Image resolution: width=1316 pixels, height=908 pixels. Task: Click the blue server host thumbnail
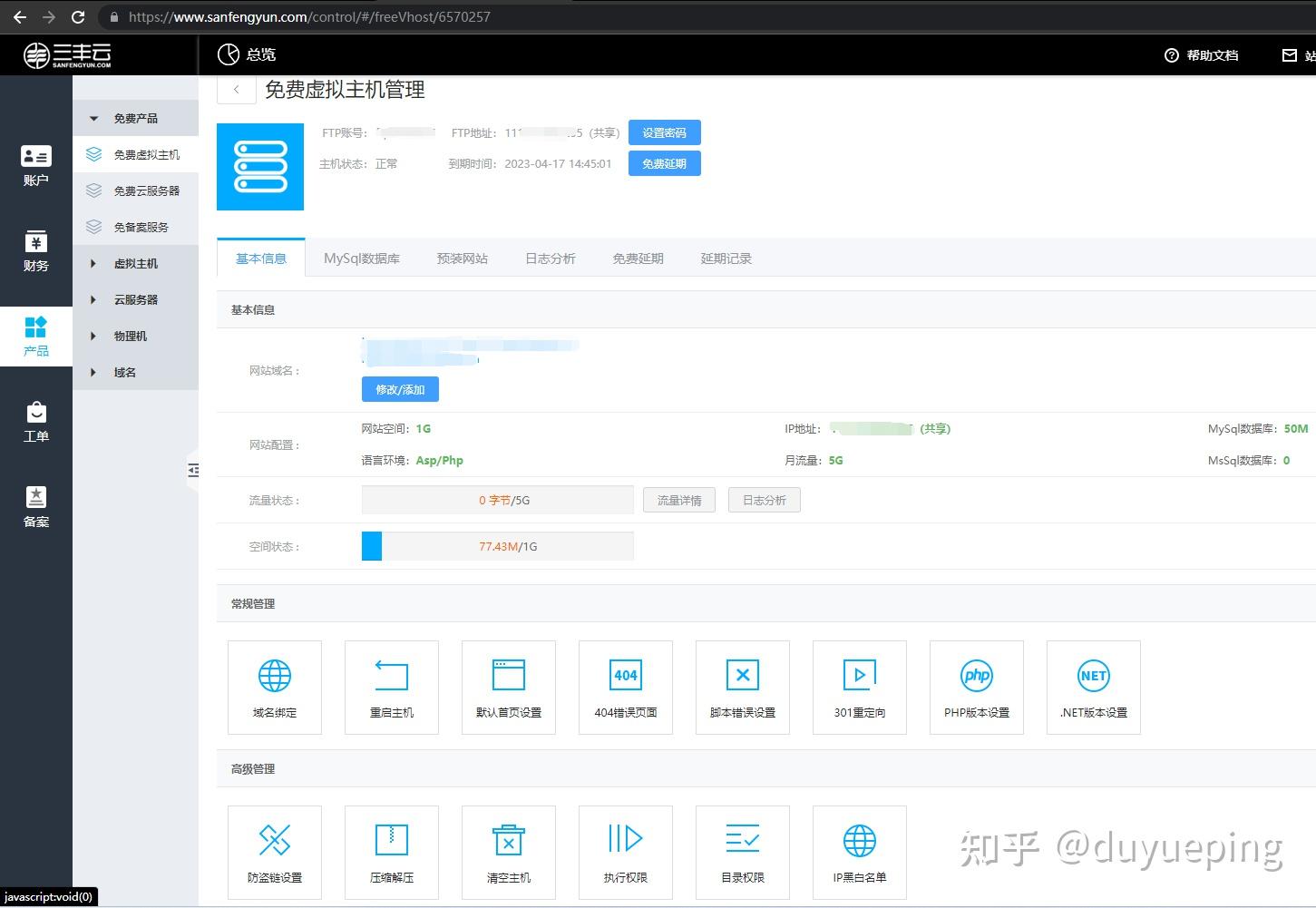[260, 167]
